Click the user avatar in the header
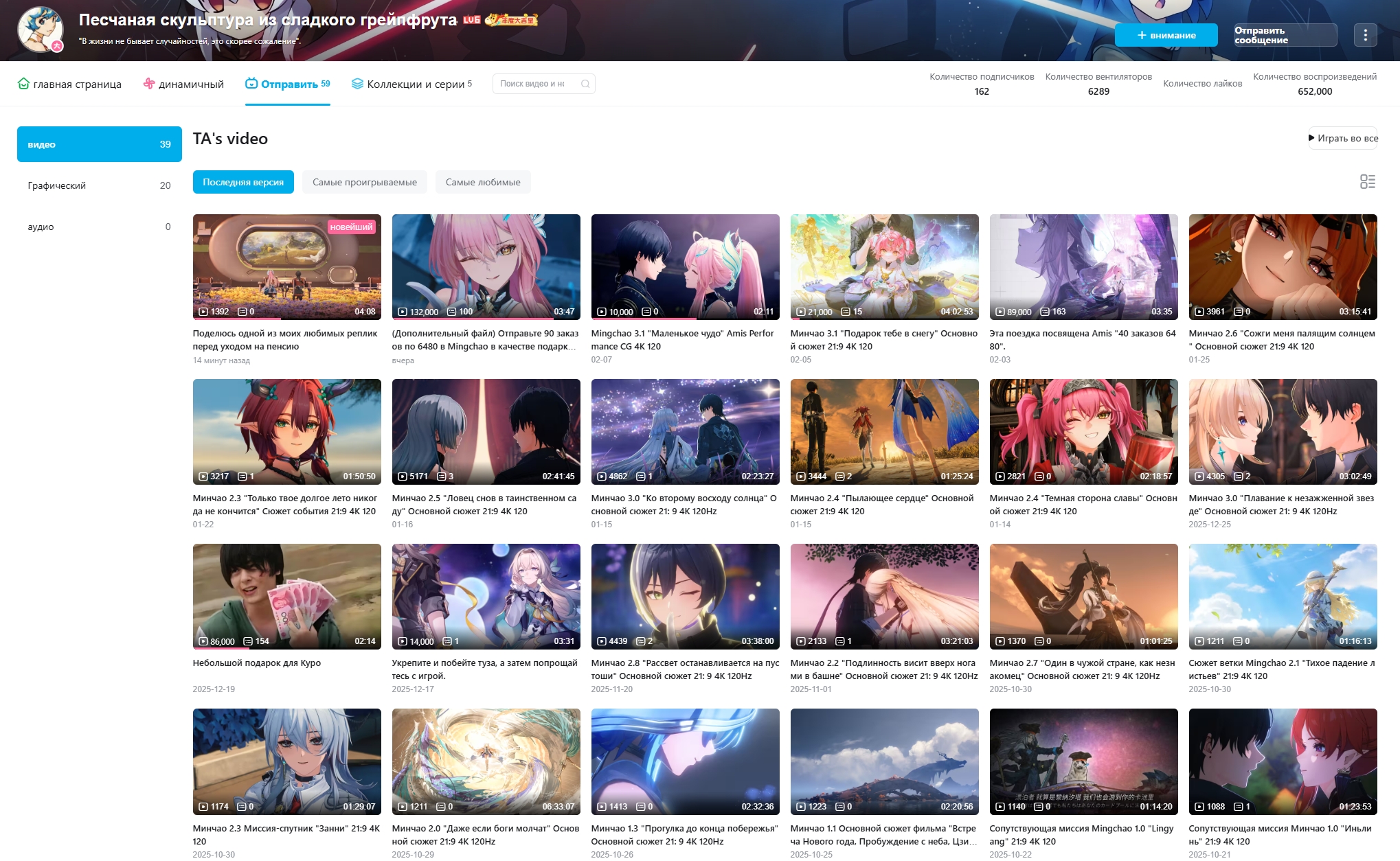Image resolution: width=1400 pixels, height=861 pixels. [x=41, y=30]
